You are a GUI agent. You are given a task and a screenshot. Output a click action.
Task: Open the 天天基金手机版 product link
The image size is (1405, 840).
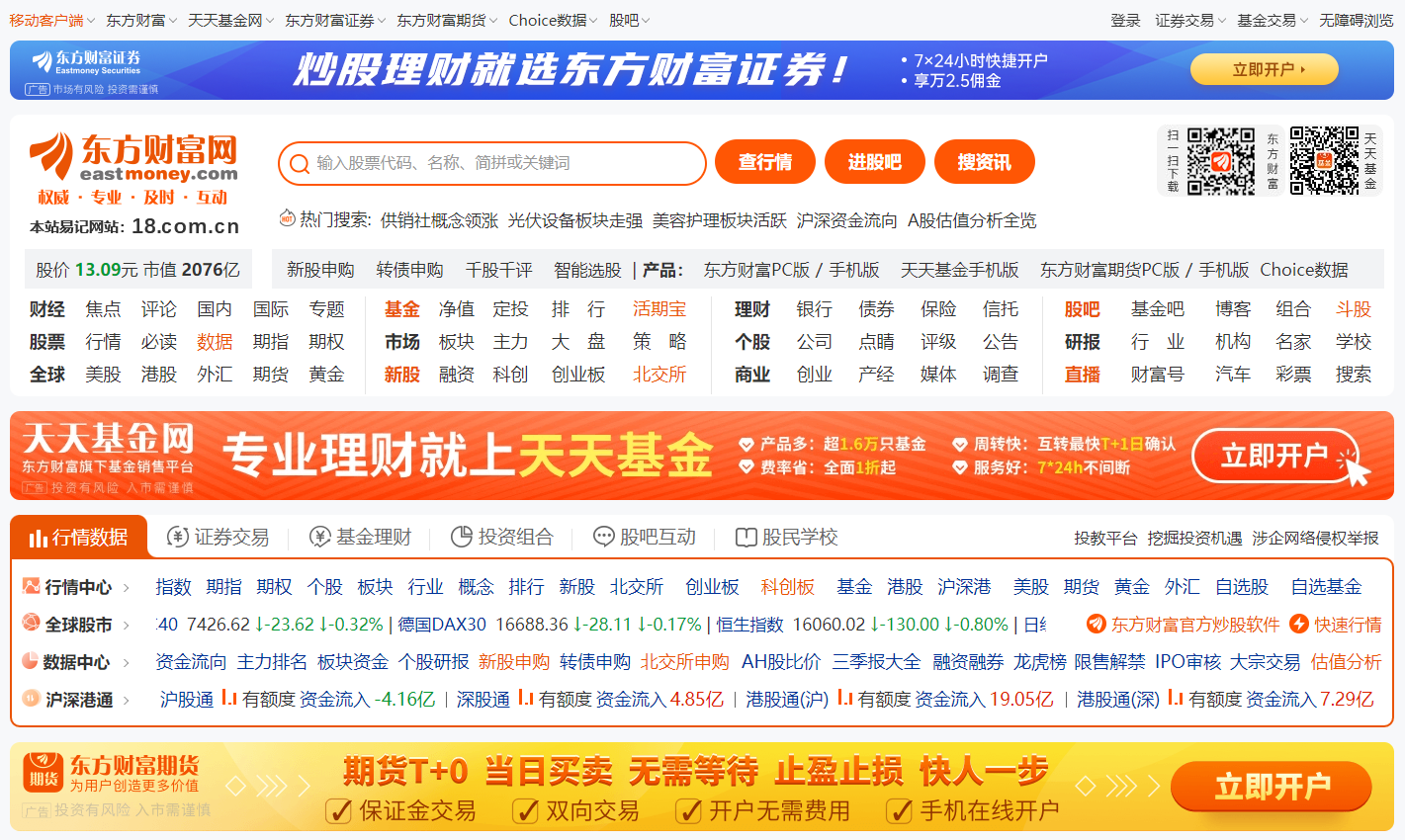959,270
